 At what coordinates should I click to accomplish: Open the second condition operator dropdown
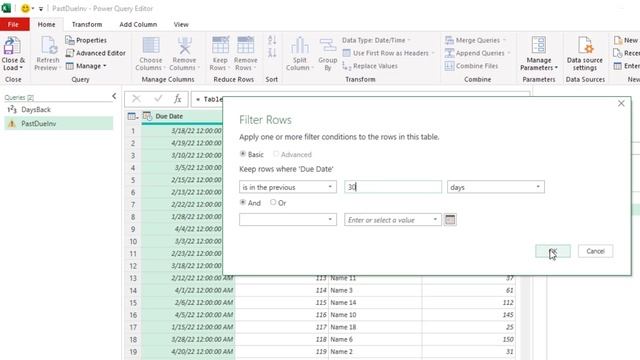288,220
